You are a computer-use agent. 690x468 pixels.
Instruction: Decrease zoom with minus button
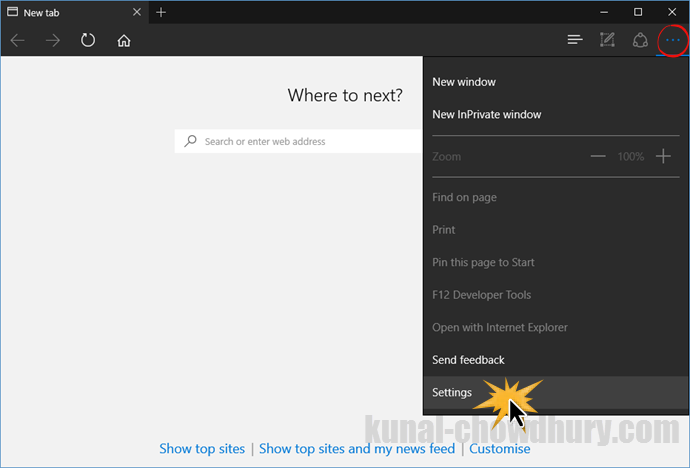[598, 156]
